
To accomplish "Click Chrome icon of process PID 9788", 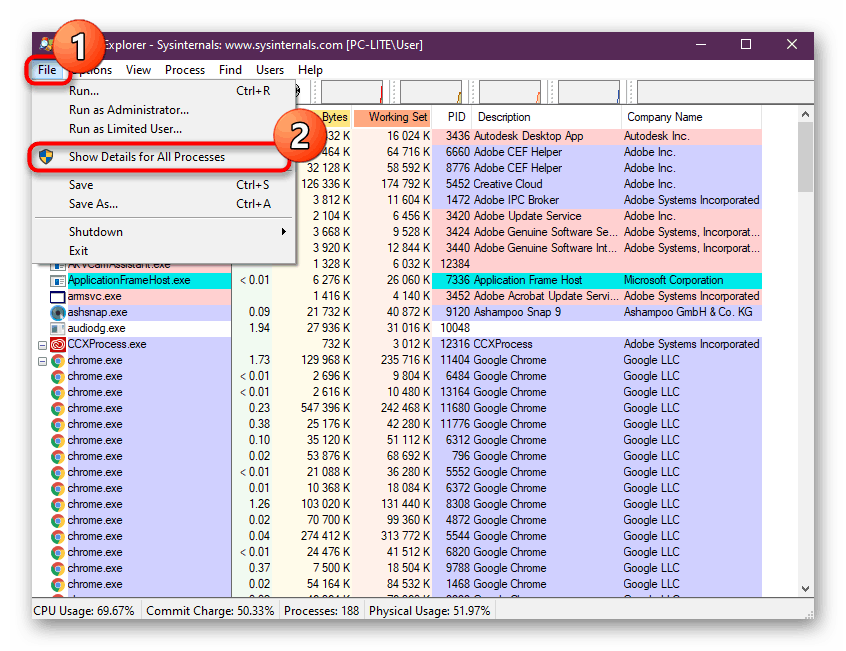I will click(x=58, y=568).
